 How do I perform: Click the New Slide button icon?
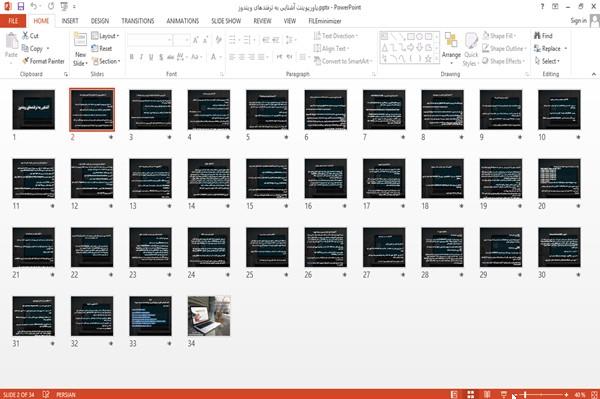[x=80, y=40]
